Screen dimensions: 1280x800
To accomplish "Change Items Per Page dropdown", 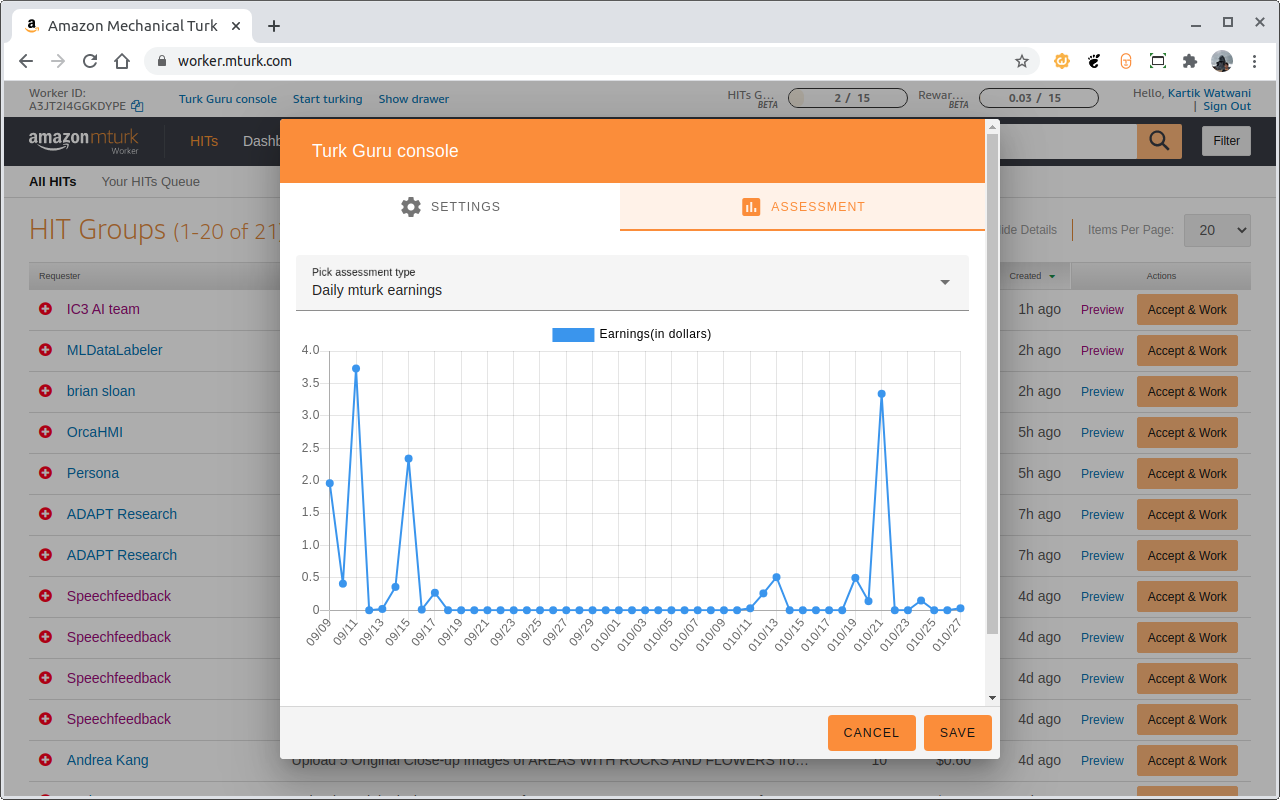I will tap(1217, 230).
